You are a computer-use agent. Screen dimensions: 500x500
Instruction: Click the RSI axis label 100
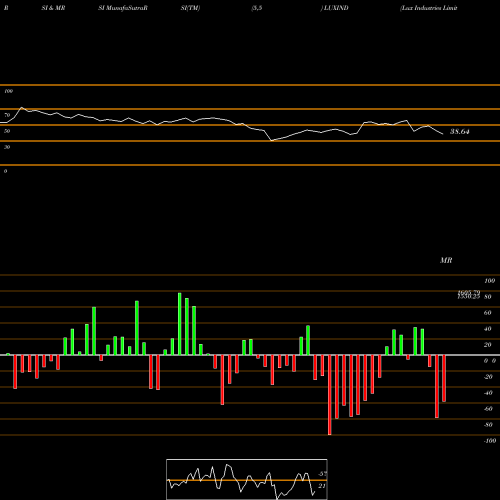[x=8, y=91]
